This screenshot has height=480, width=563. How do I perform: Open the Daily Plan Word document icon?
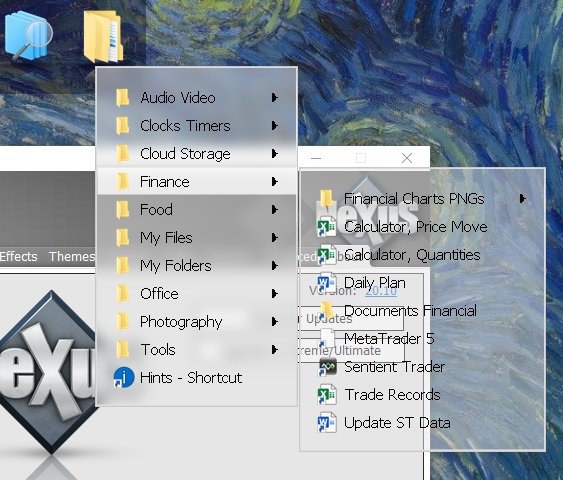[x=327, y=283]
